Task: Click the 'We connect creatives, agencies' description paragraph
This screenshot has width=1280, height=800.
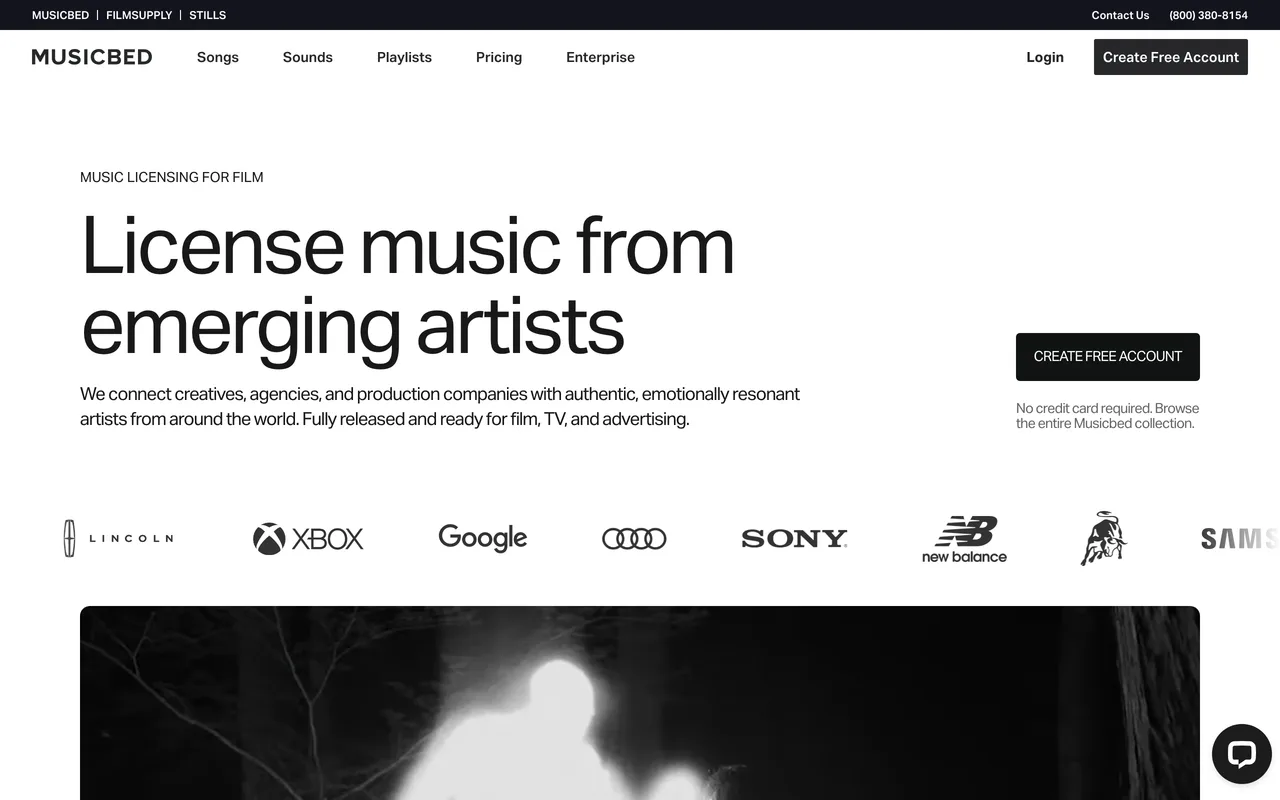Action: pyautogui.click(x=440, y=406)
